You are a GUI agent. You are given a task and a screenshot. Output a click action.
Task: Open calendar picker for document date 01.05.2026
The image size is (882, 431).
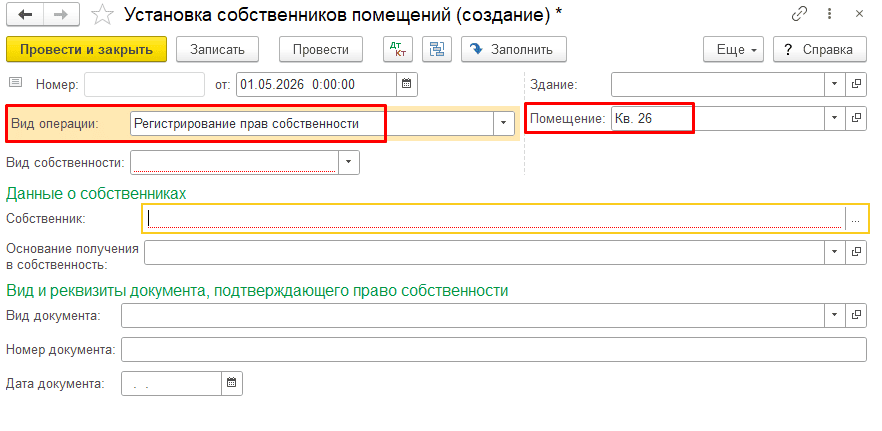[407, 84]
